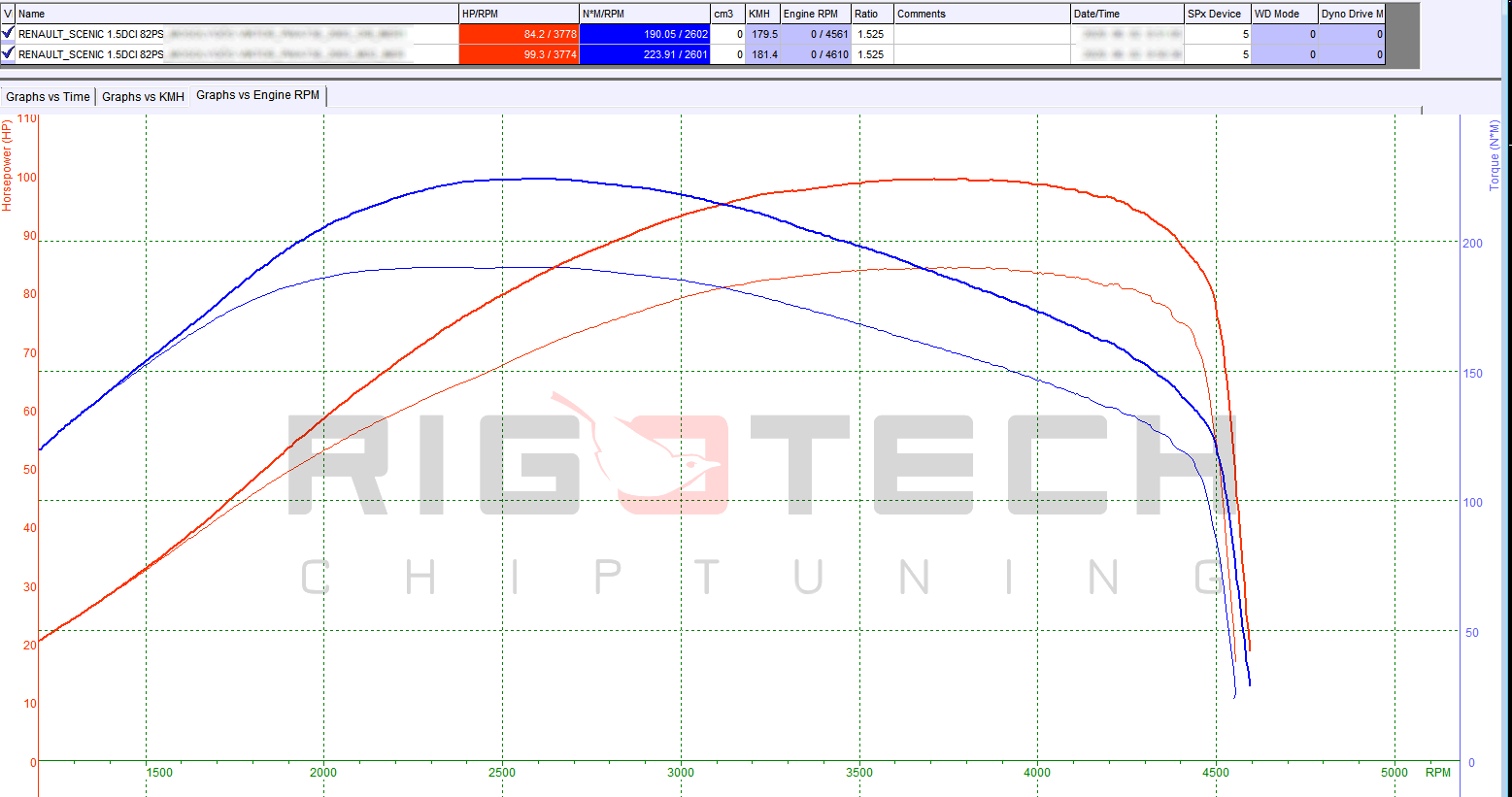This screenshot has height=797, width=1512.
Task: Click the WD Mode cell in the 179.5 KMH row
Action: point(1285,34)
